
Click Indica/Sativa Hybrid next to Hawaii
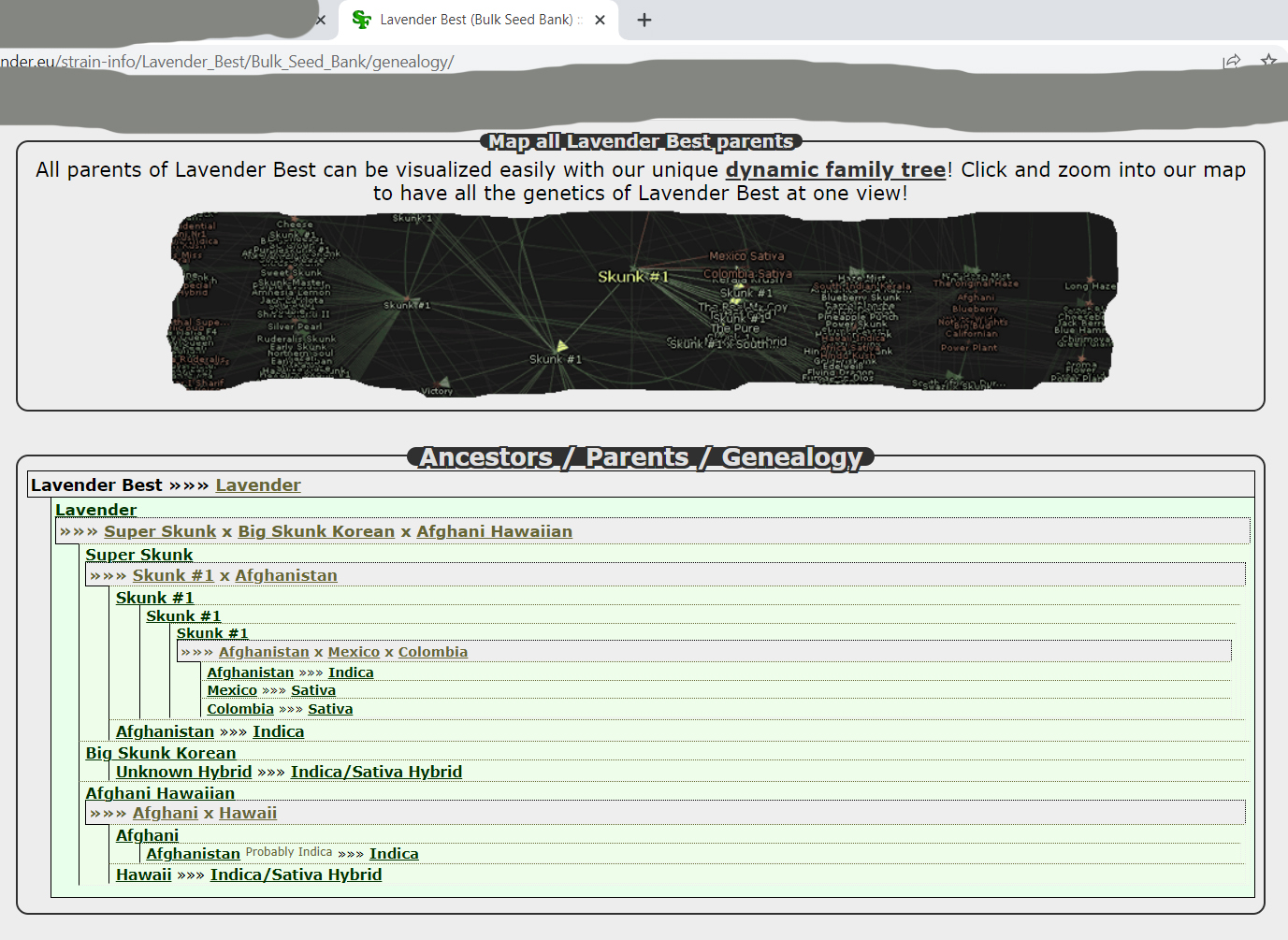(296, 875)
